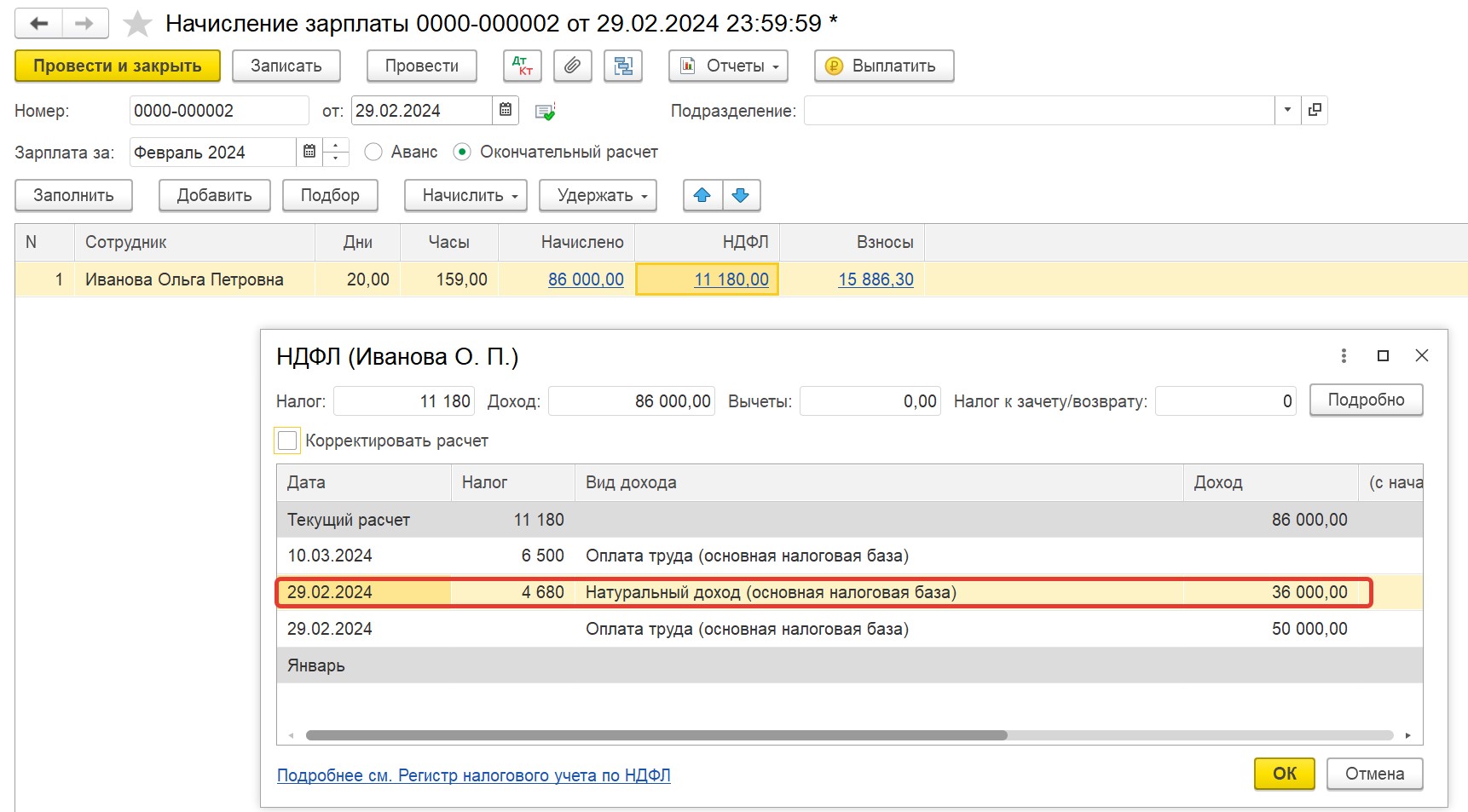Open calendar next to date 29.02.2024
Image resolution: width=1468 pixels, height=812 pixels.
tap(506, 110)
